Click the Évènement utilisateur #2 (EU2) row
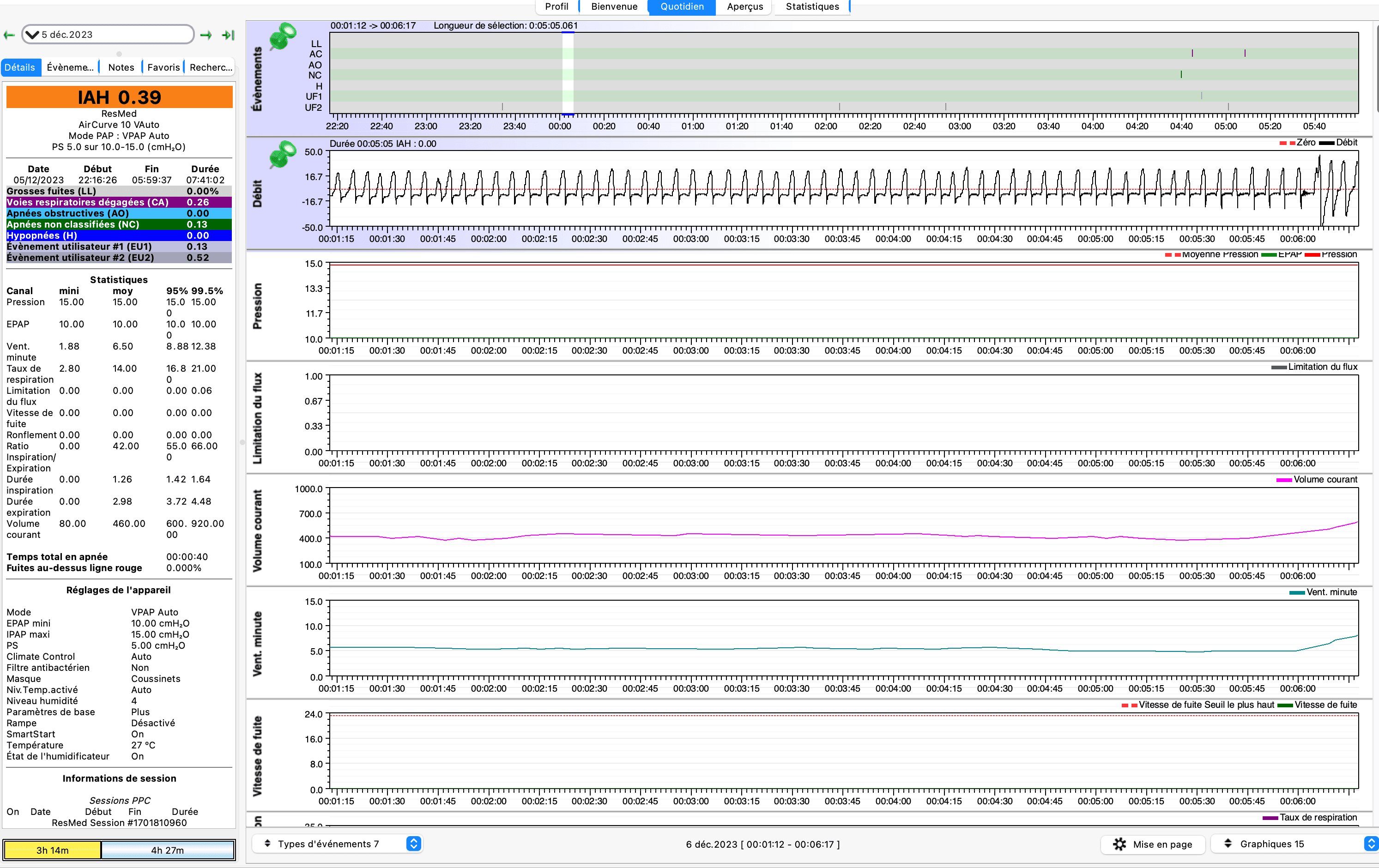 point(119,258)
